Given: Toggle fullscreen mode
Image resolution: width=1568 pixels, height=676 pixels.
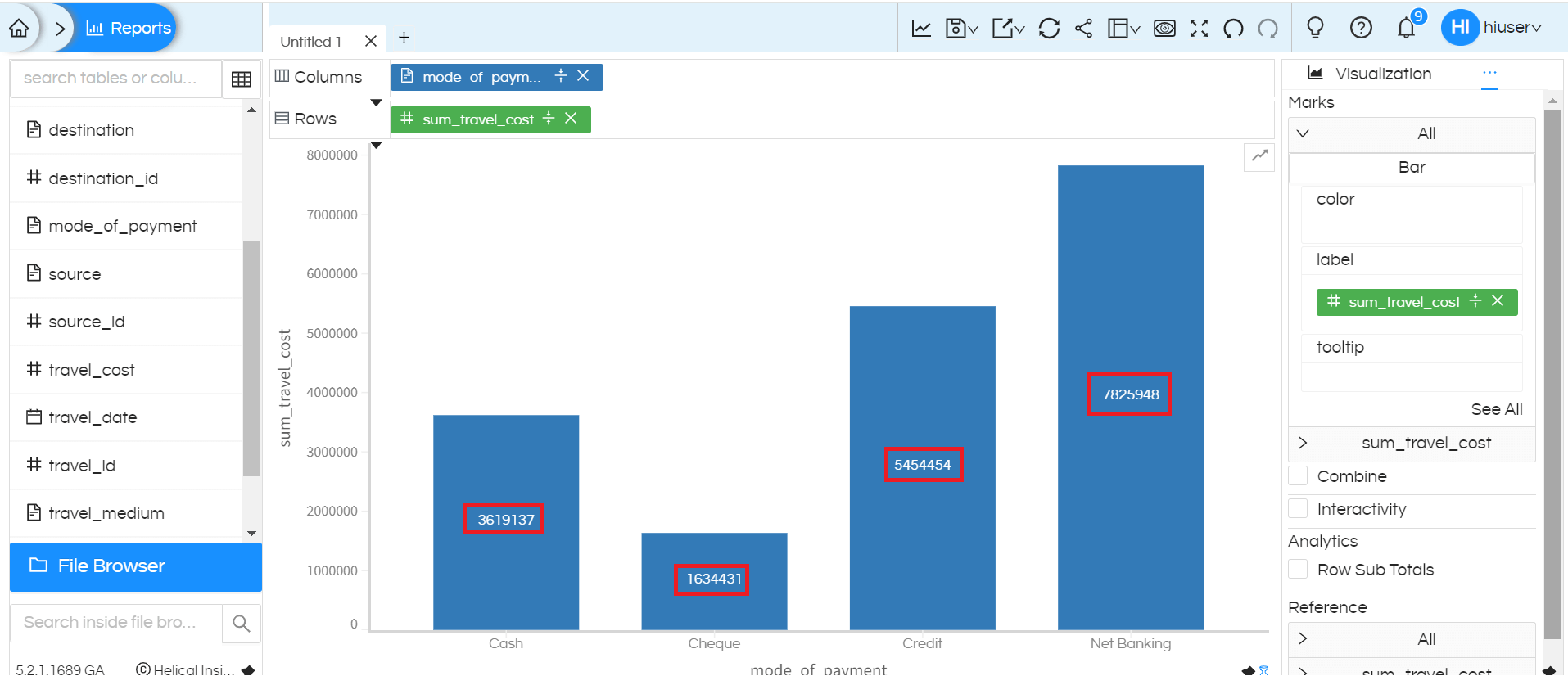Looking at the screenshot, I should click(1199, 29).
